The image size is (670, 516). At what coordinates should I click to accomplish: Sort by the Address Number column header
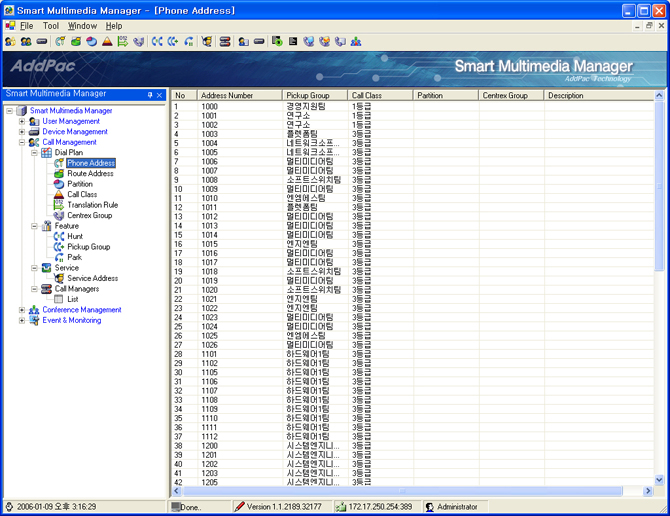coord(239,96)
